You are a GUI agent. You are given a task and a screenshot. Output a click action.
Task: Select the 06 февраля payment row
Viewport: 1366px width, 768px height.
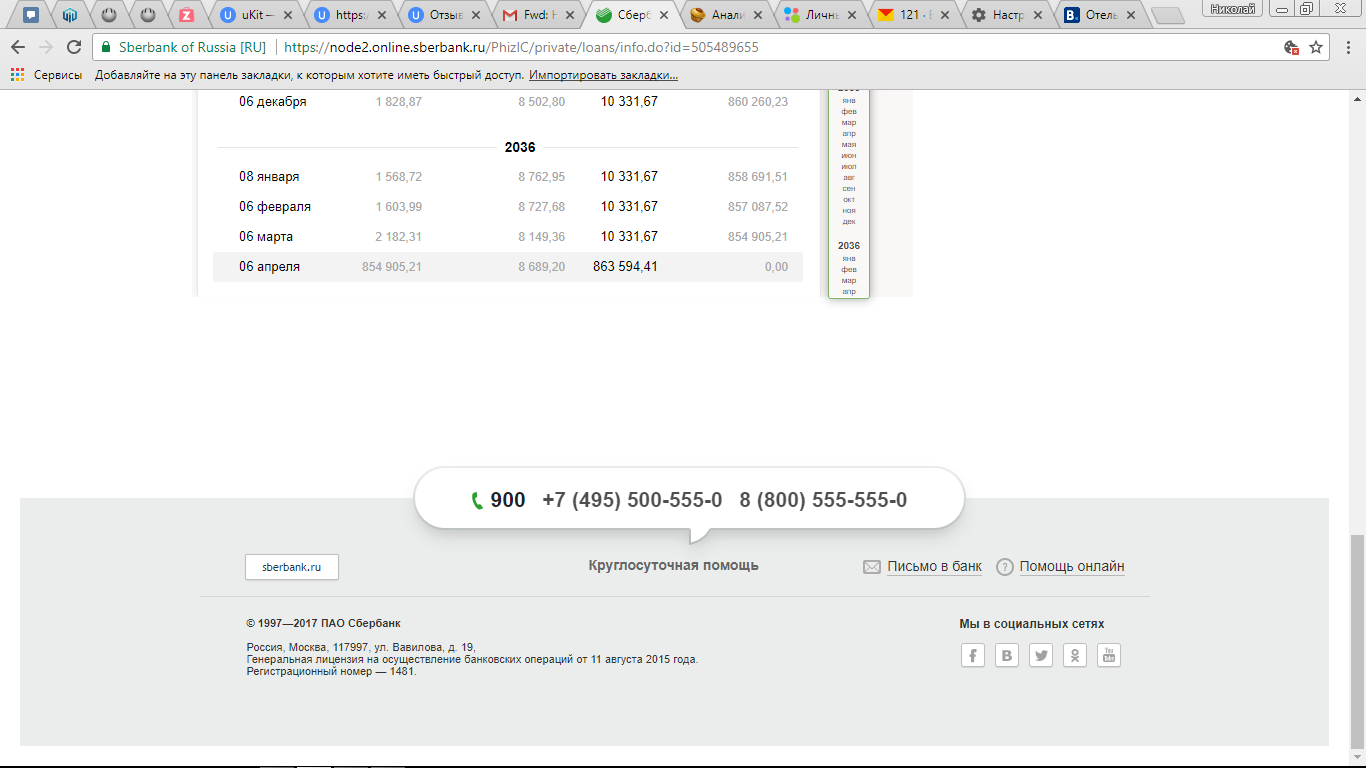(x=508, y=207)
